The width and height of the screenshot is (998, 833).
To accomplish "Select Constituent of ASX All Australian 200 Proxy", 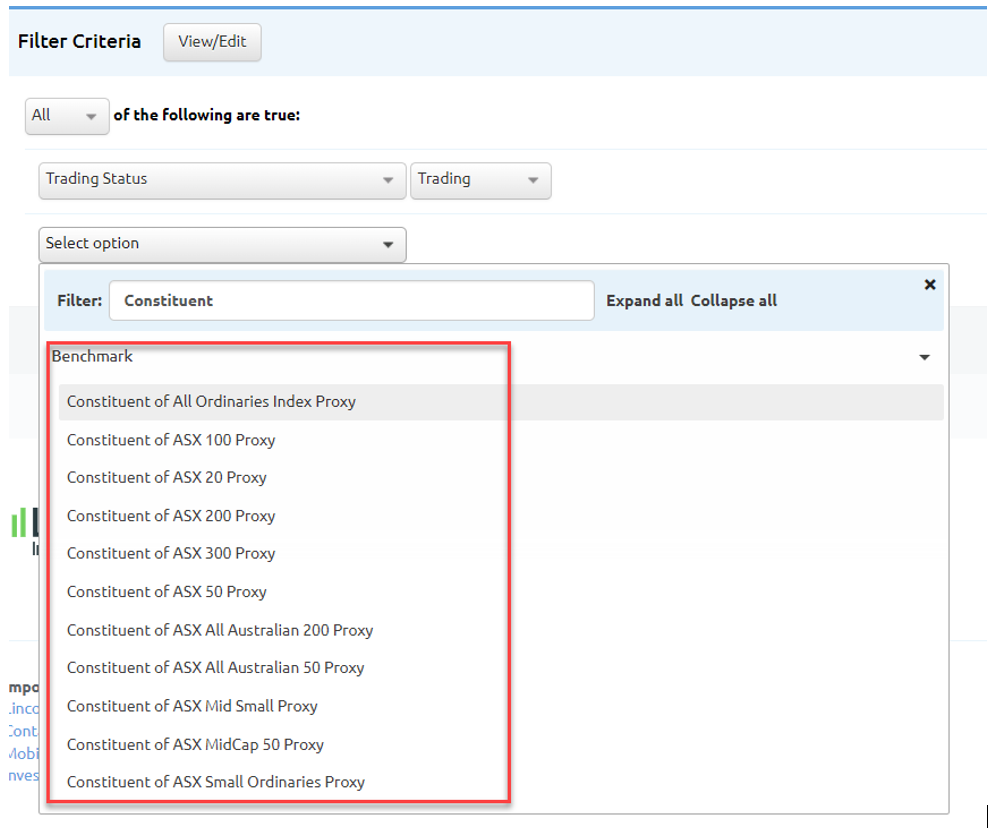I will (220, 630).
